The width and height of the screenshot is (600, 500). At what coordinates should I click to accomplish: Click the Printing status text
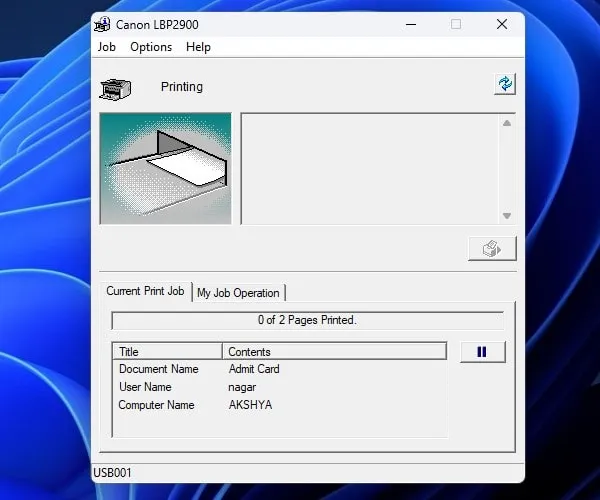coord(182,87)
